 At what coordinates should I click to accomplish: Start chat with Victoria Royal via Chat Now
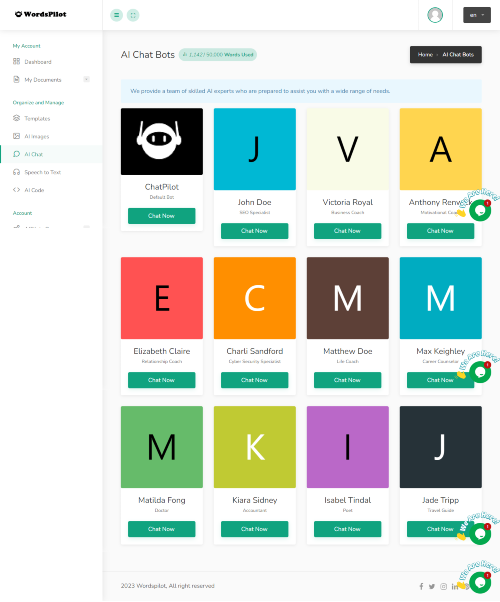click(x=348, y=231)
